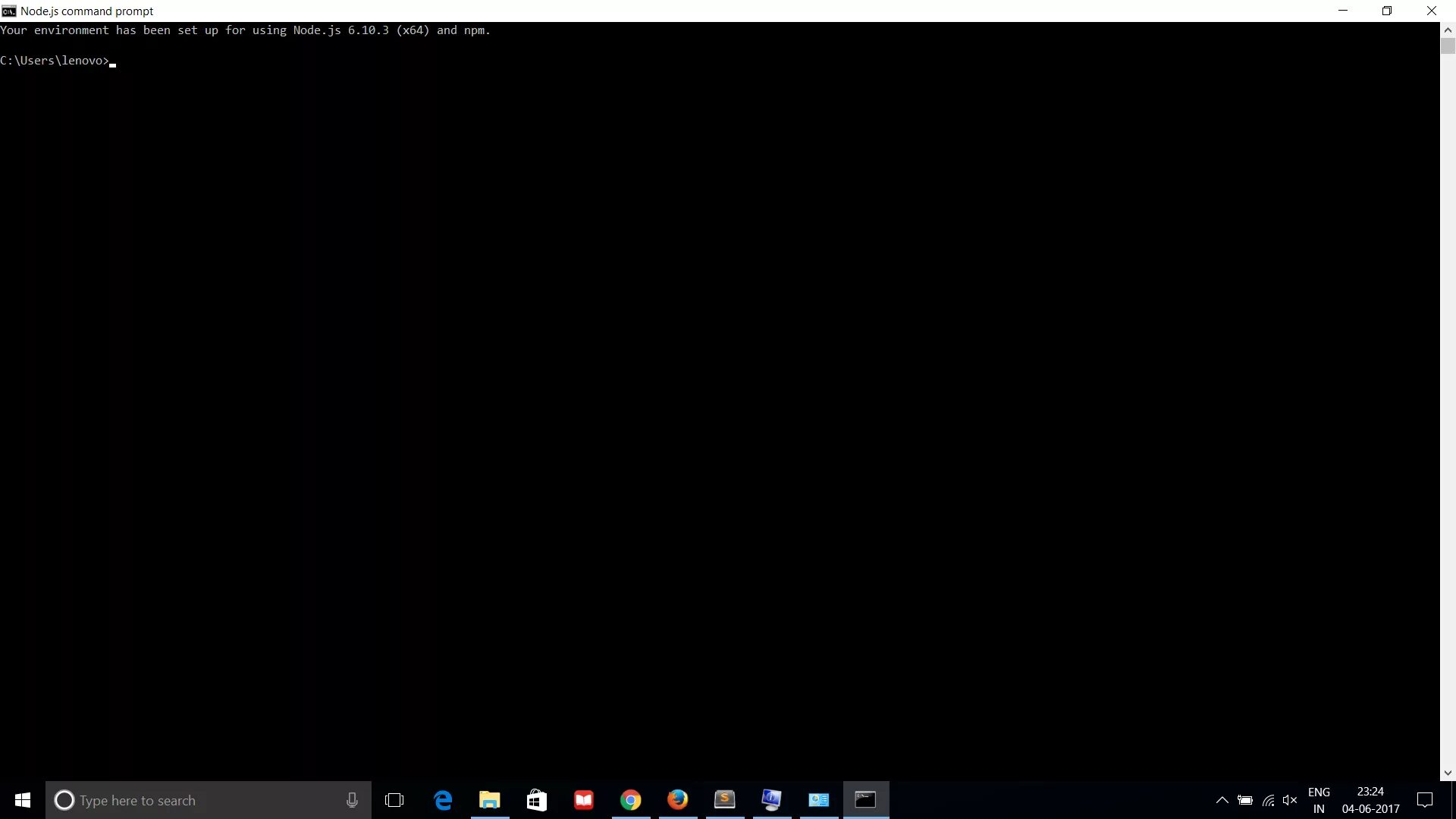The width and height of the screenshot is (1456, 819).
Task: Click the Type here to search box
Action: click(x=197, y=800)
